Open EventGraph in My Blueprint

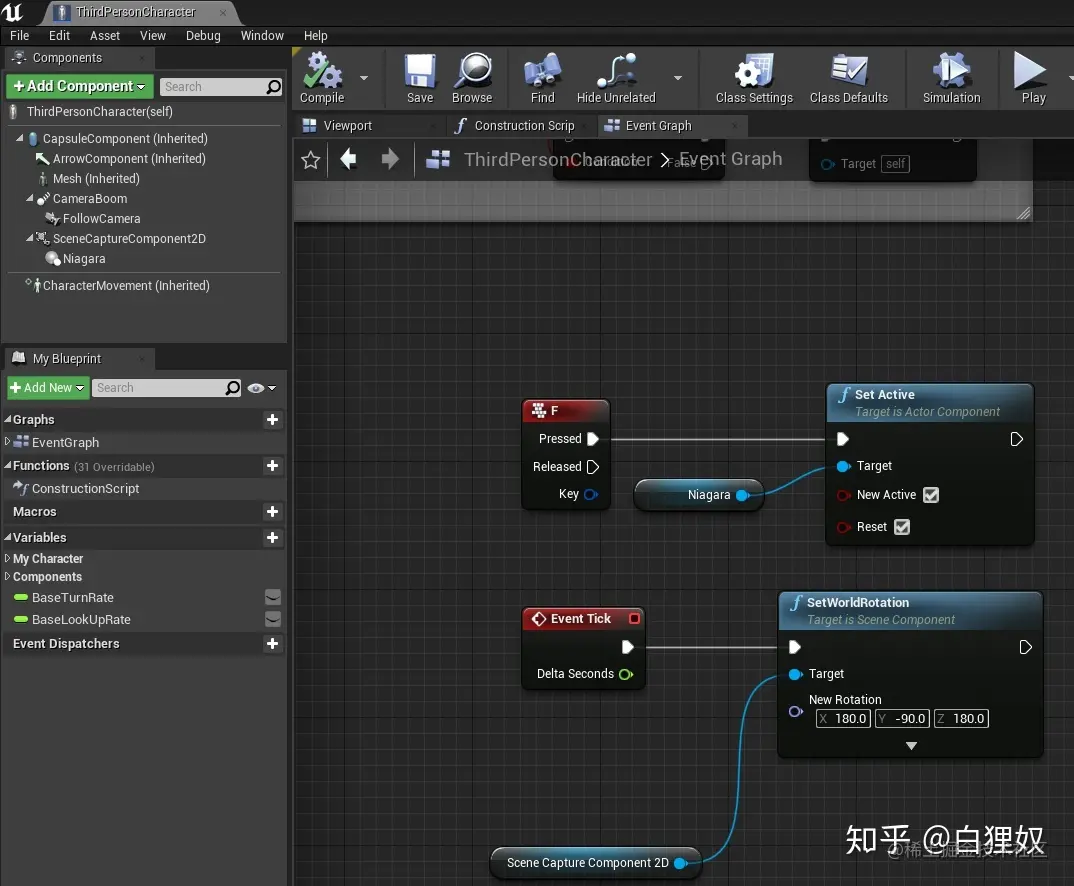65,442
